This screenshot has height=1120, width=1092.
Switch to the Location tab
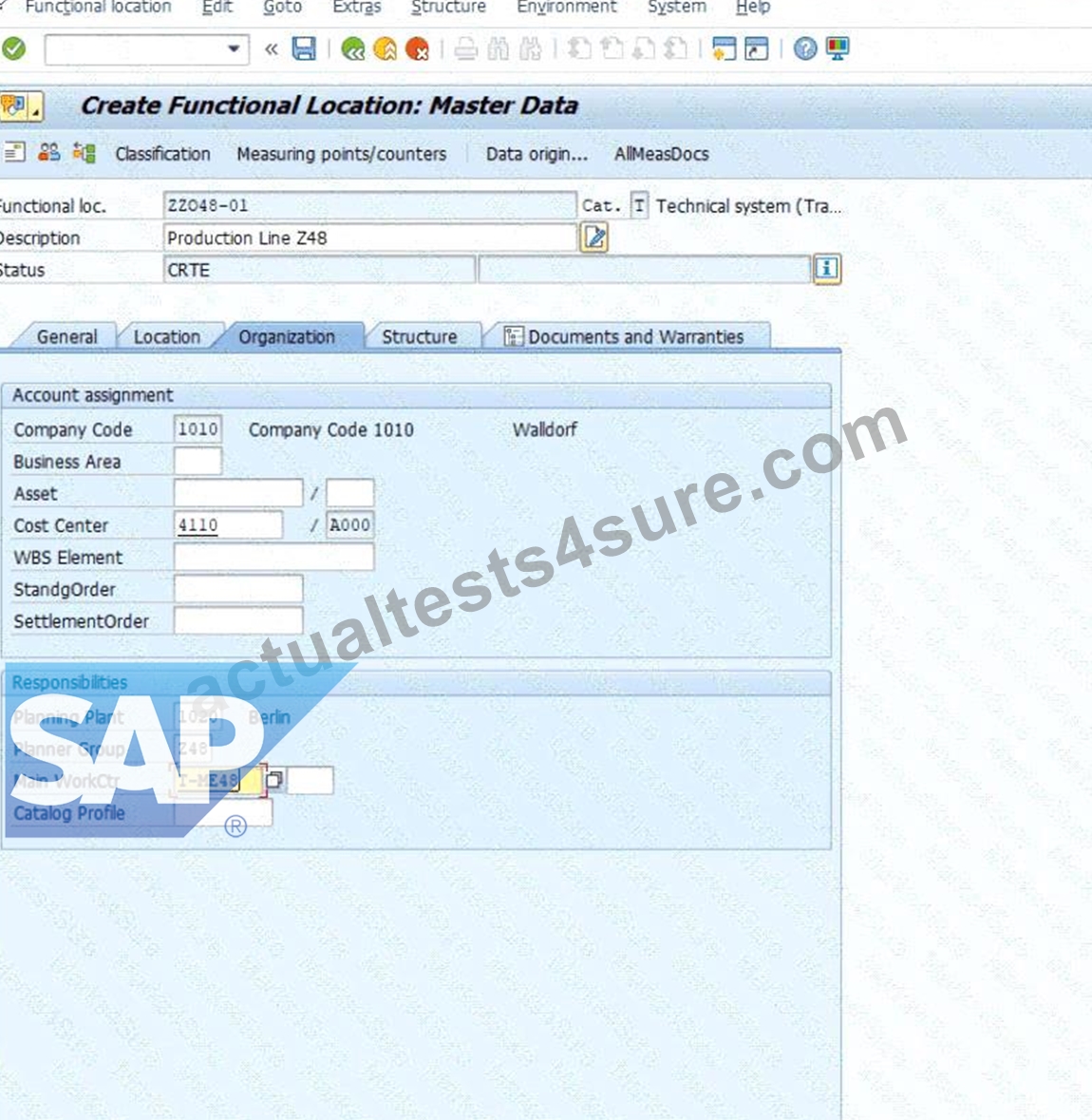pyautogui.click(x=166, y=336)
